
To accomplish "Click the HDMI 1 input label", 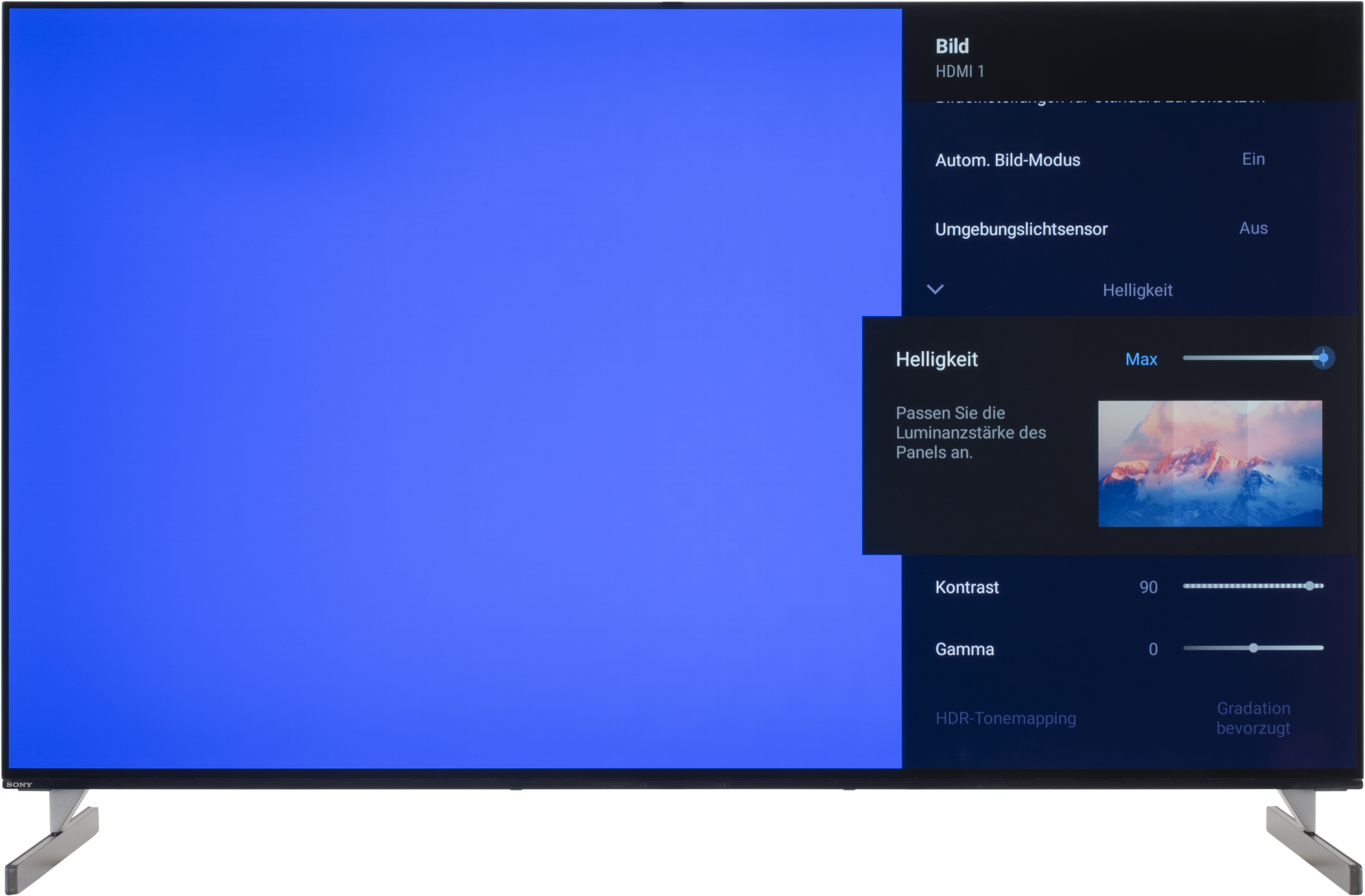I will coord(959,72).
